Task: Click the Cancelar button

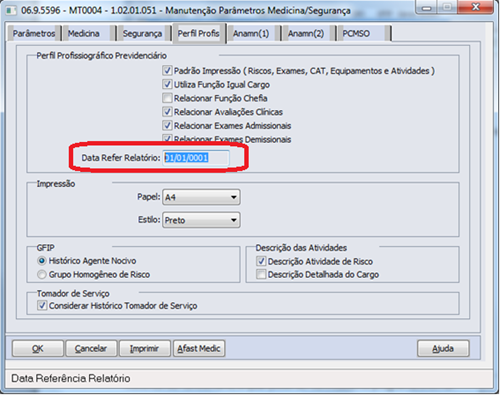Action: 91,349
